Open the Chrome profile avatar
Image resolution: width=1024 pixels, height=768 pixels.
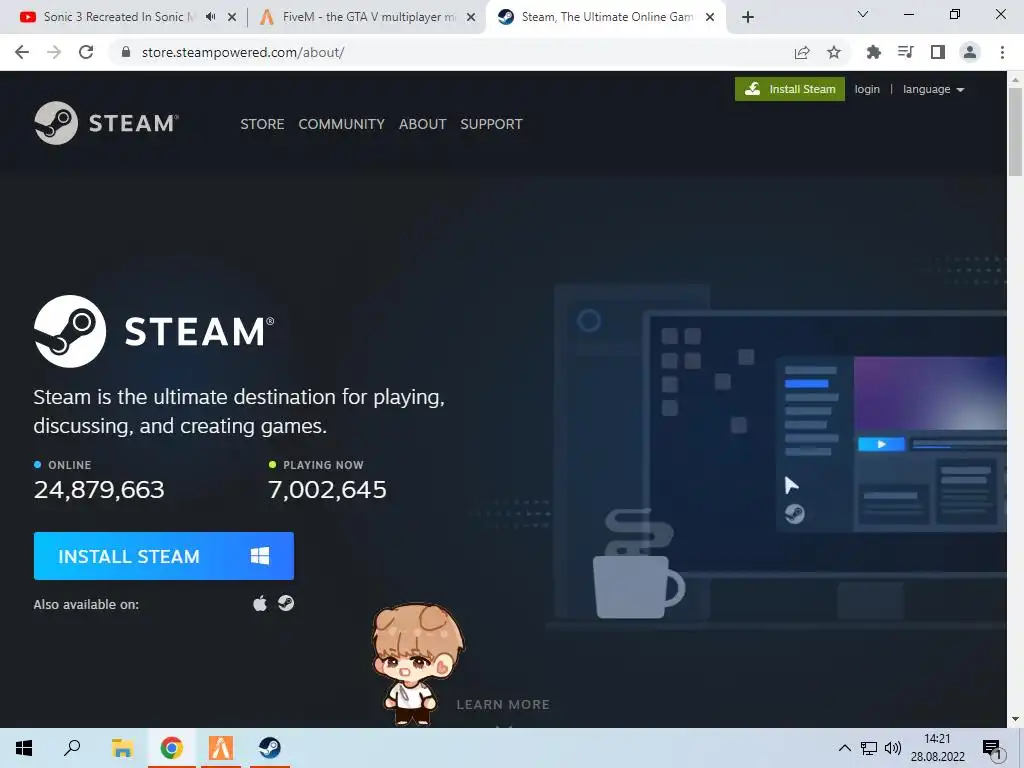[x=970, y=52]
